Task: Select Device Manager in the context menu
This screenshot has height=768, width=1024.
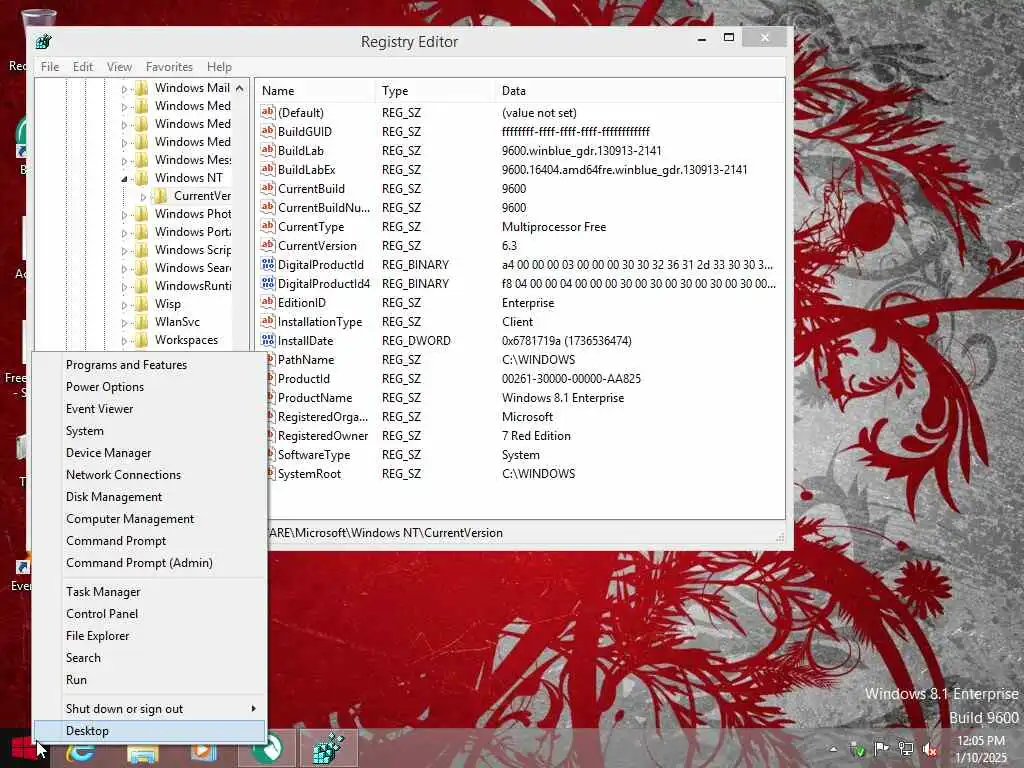Action: (x=150, y=453)
